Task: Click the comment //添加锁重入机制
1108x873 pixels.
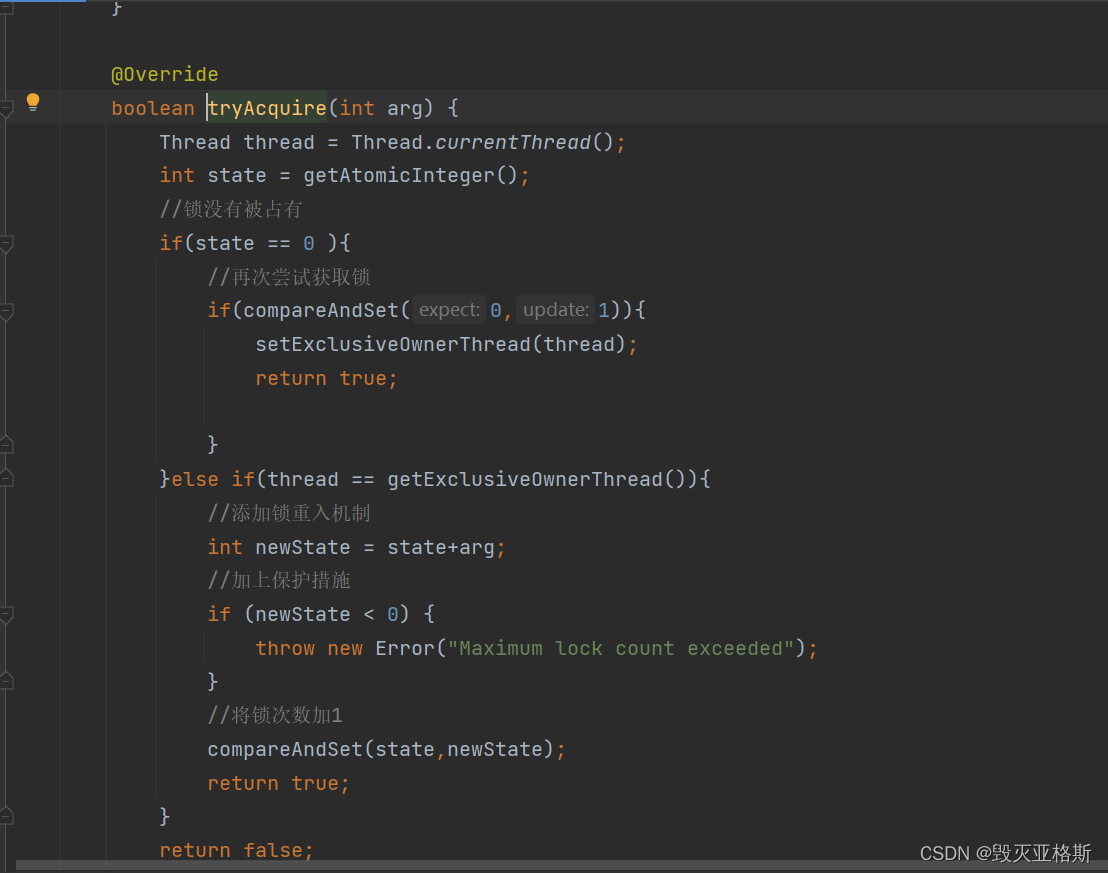Action: point(289,513)
